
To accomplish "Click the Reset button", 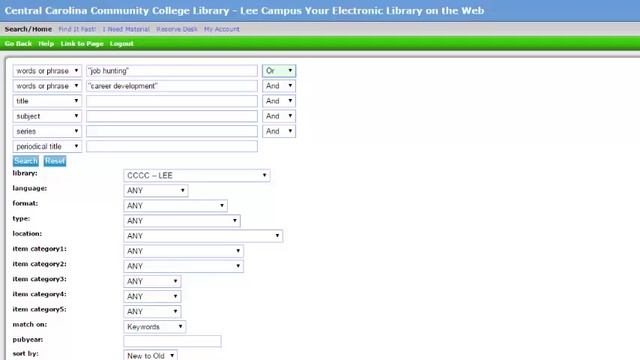I will [55, 161].
